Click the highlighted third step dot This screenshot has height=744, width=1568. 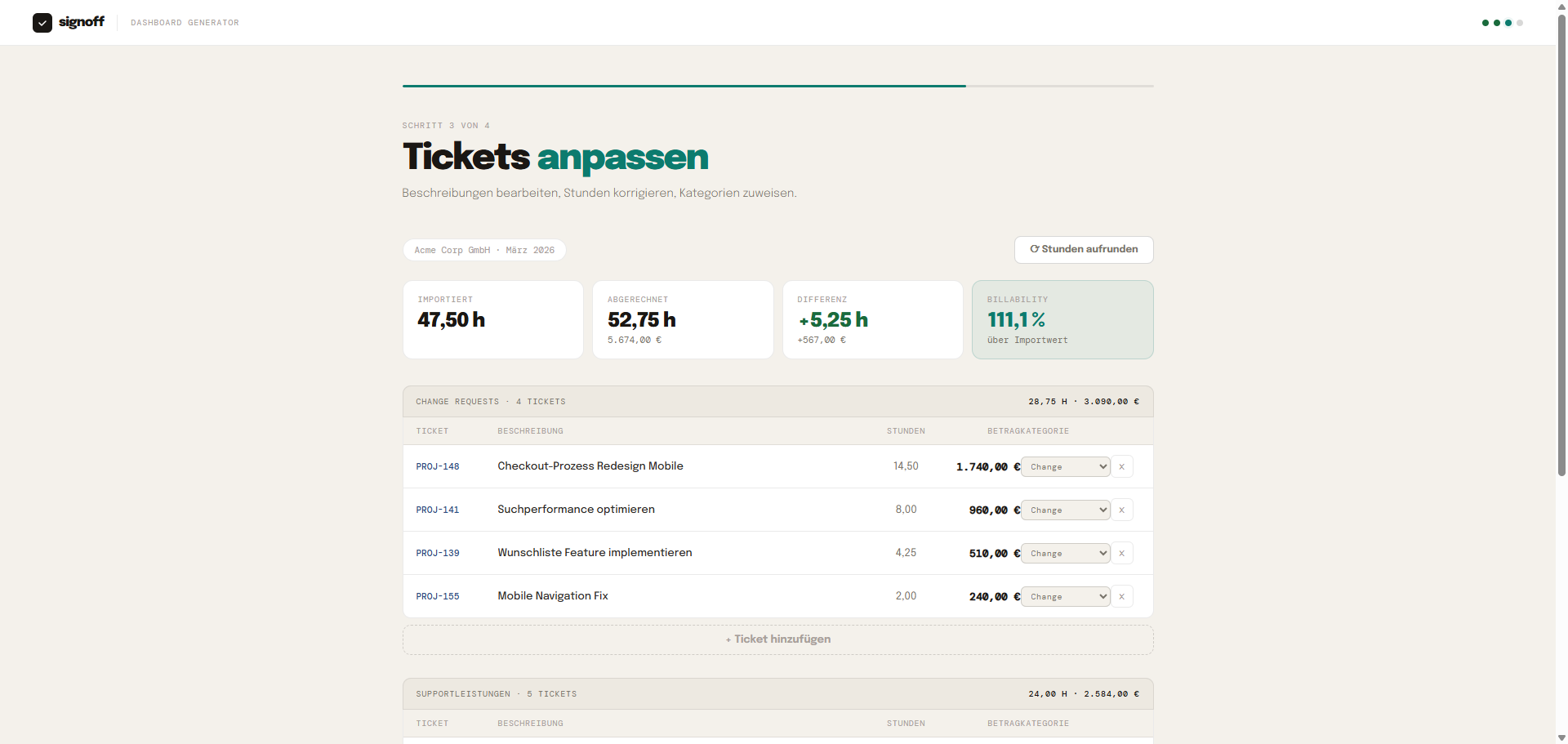coord(1507,23)
